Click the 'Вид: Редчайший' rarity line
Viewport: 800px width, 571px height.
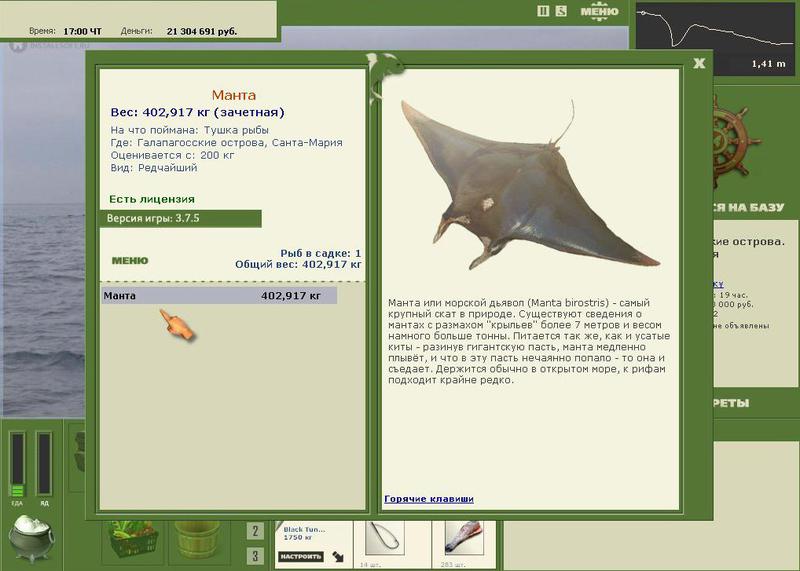pos(154,168)
